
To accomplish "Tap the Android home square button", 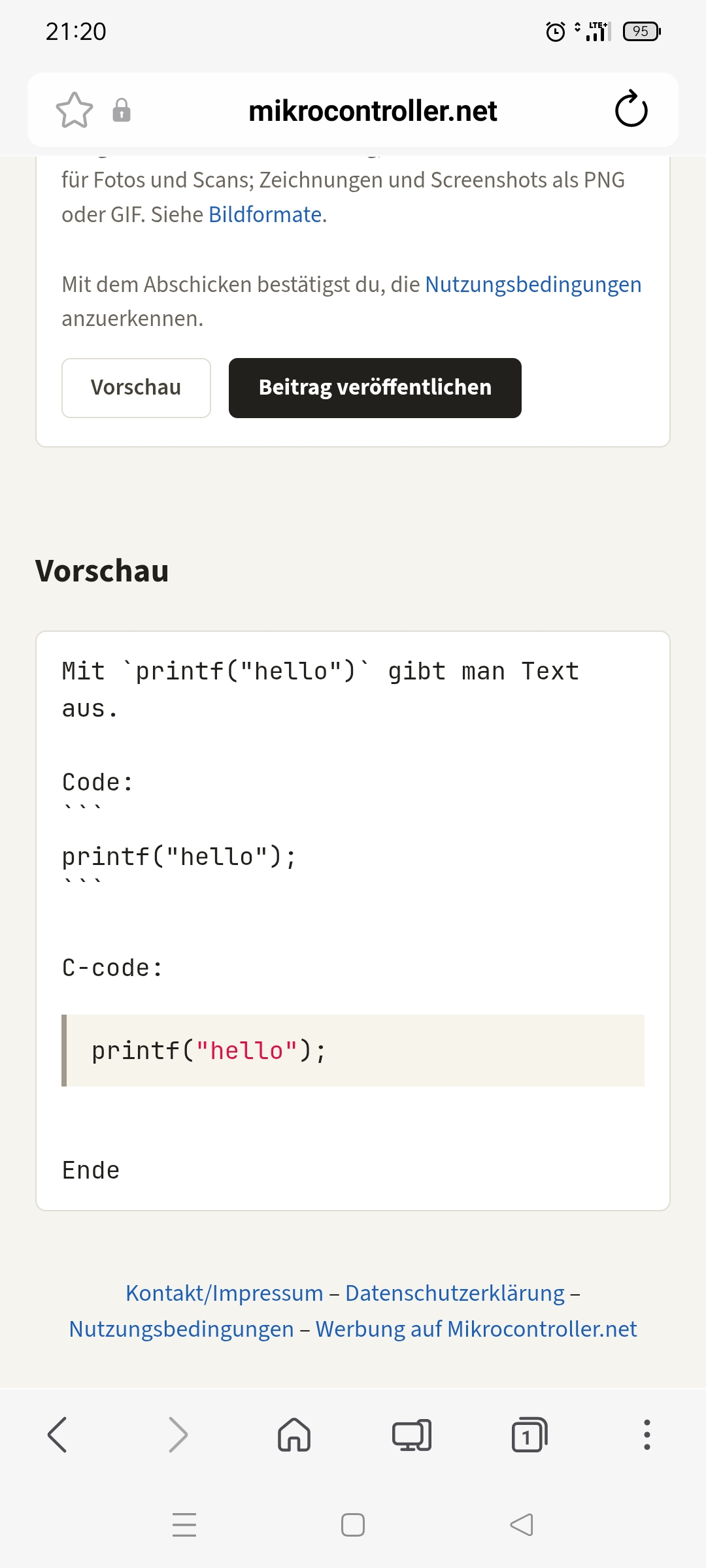I will click(353, 1525).
